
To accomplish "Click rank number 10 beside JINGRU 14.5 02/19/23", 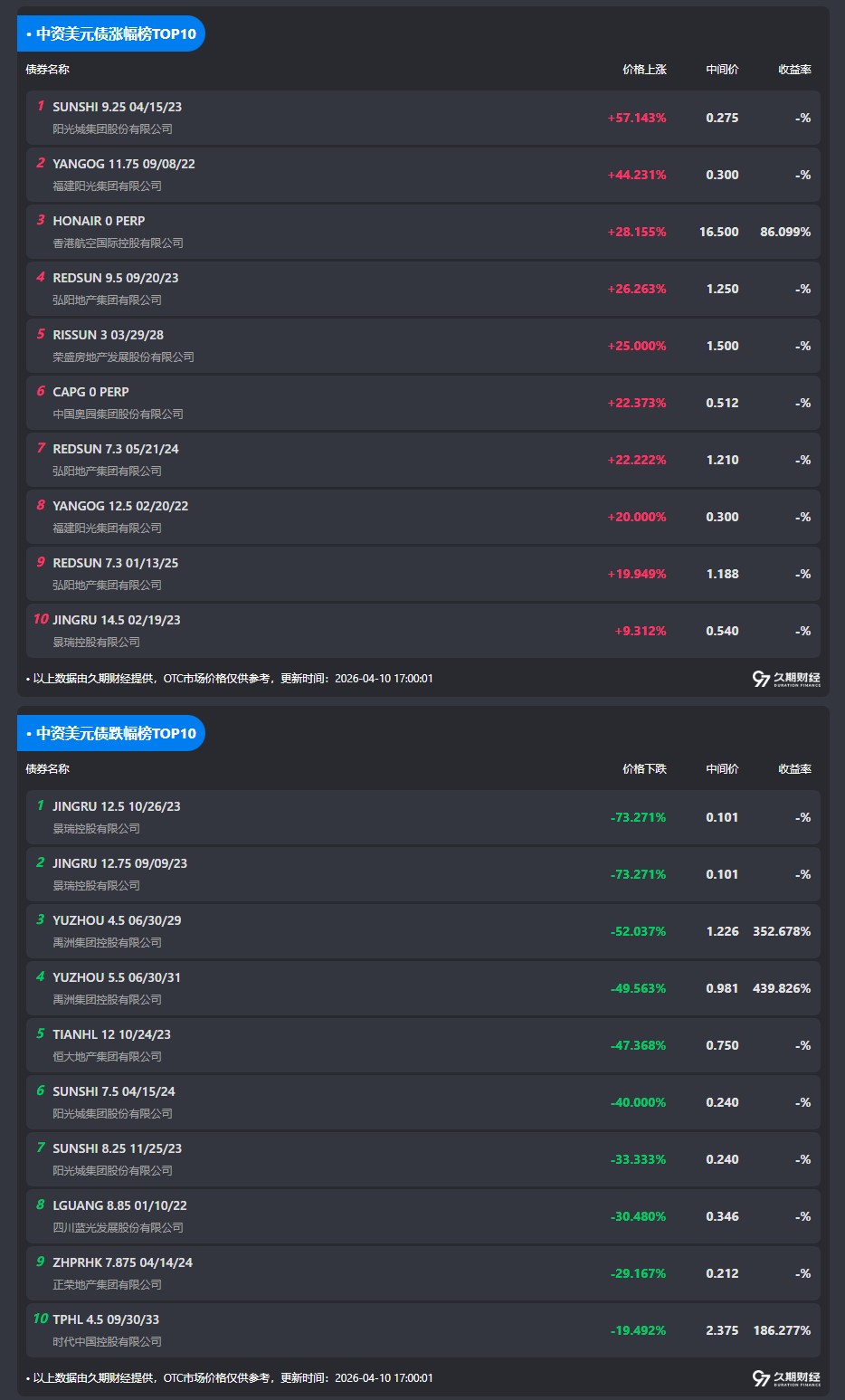I will coord(41,620).
